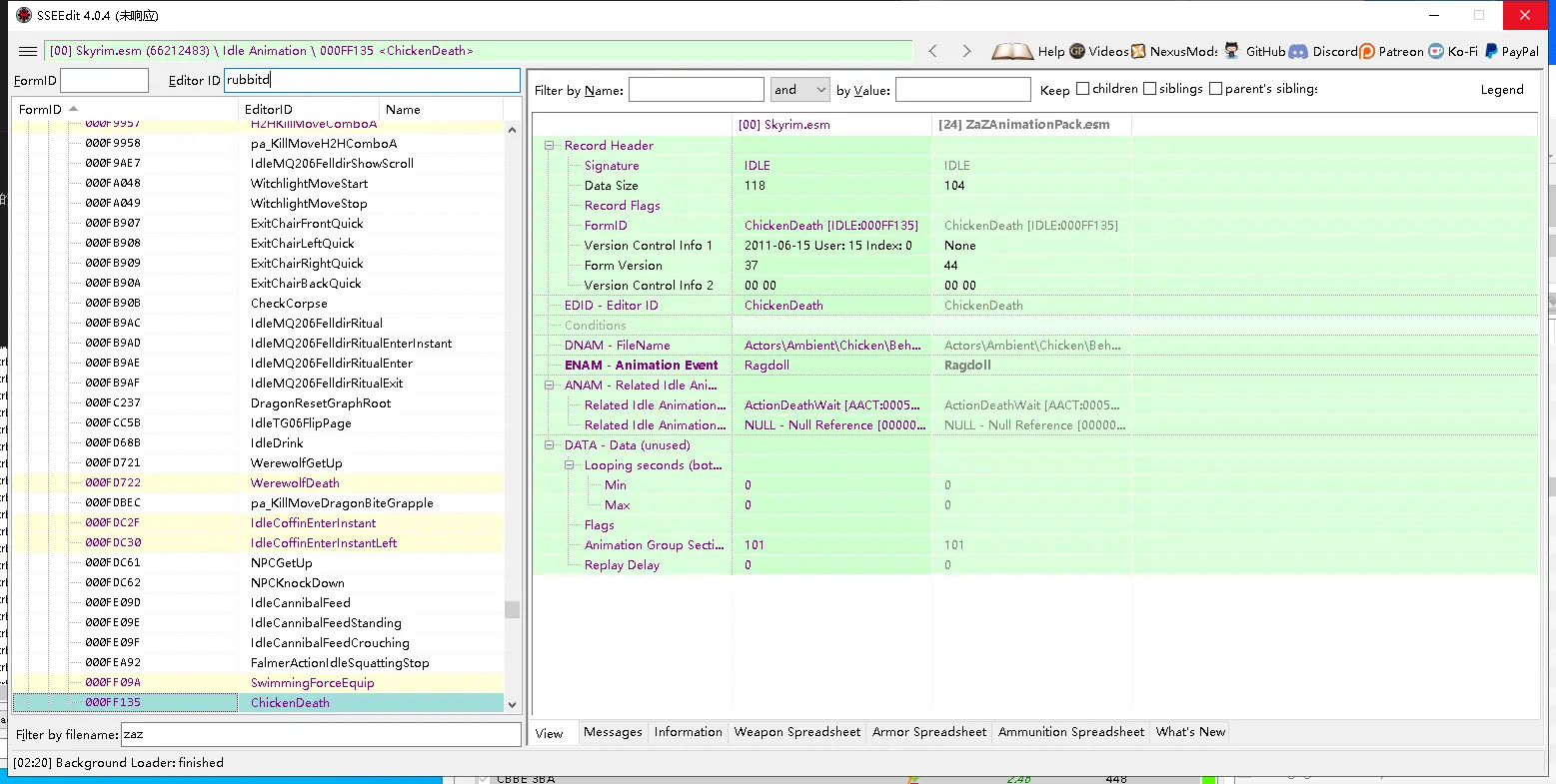
Task: Focus the Filter by filename field
Action: (321, 734)
